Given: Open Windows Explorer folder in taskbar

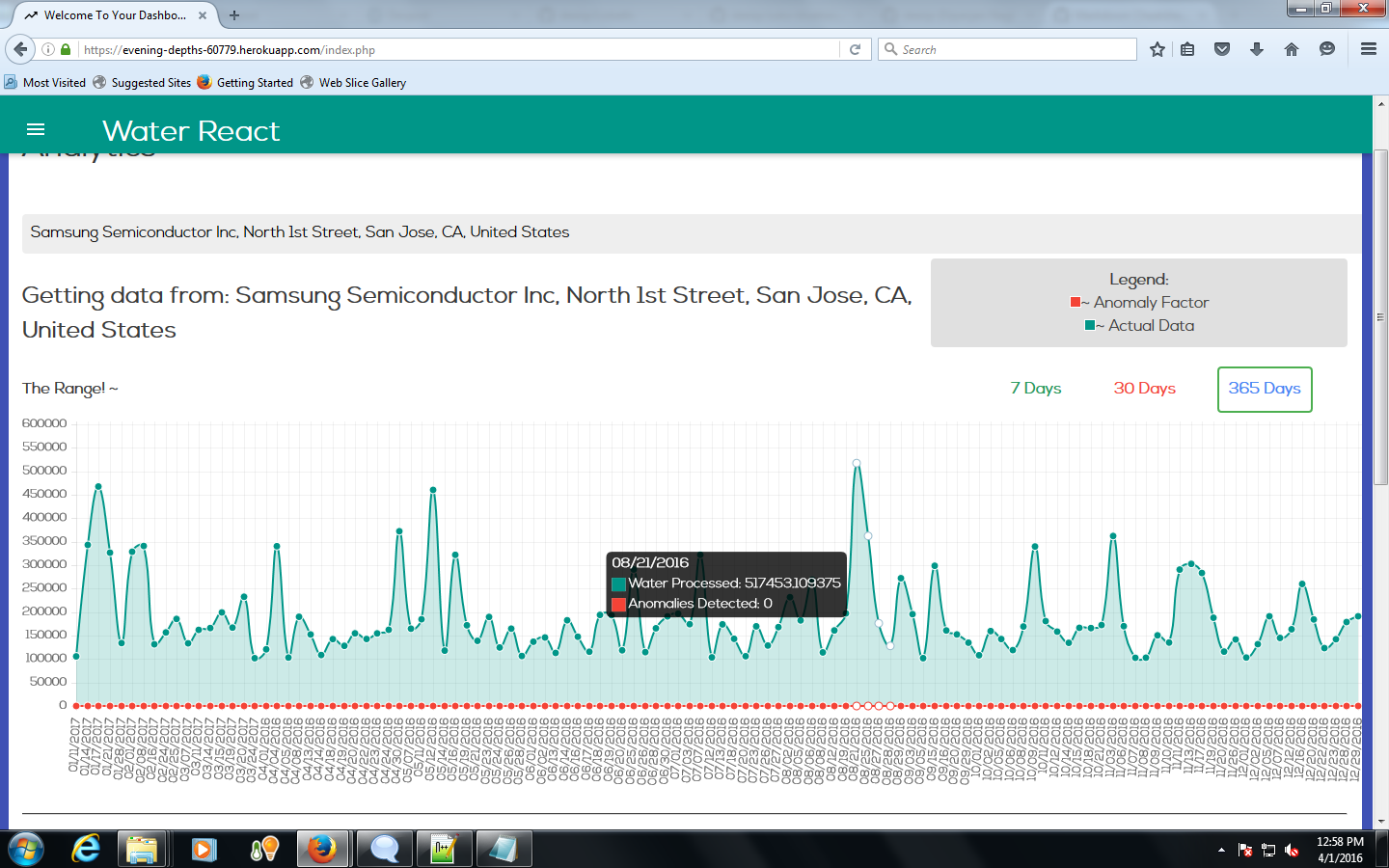Looking at the screenshot, I should (x=141, y=850).
